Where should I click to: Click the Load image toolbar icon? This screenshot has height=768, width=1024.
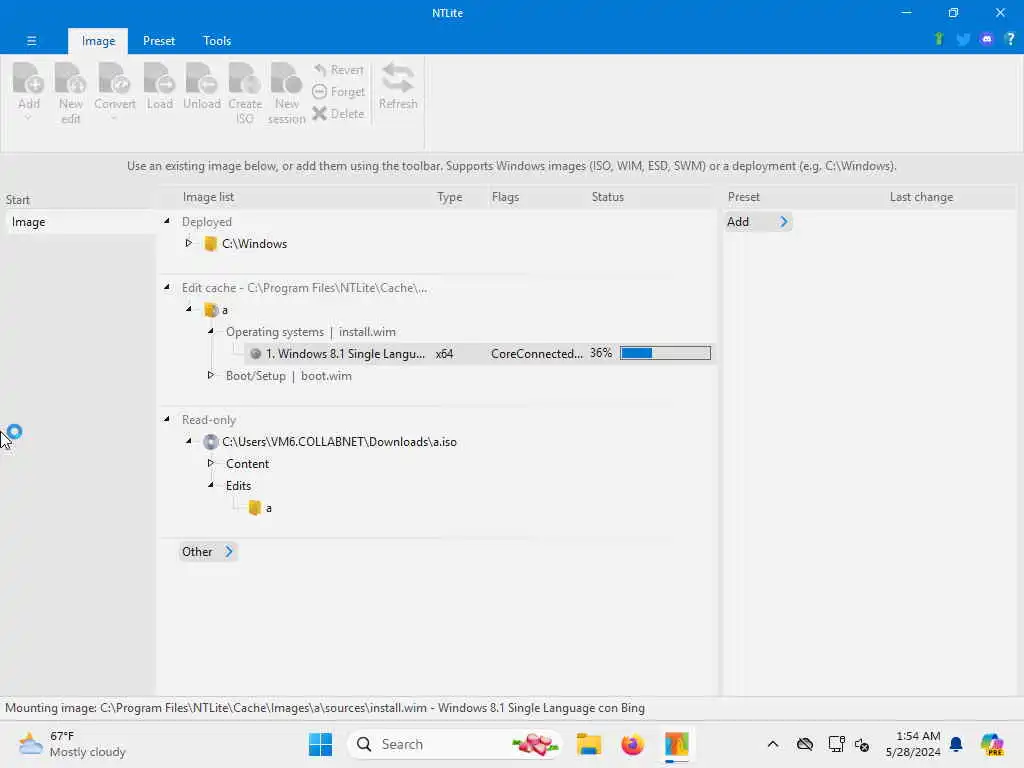point(159,79)
